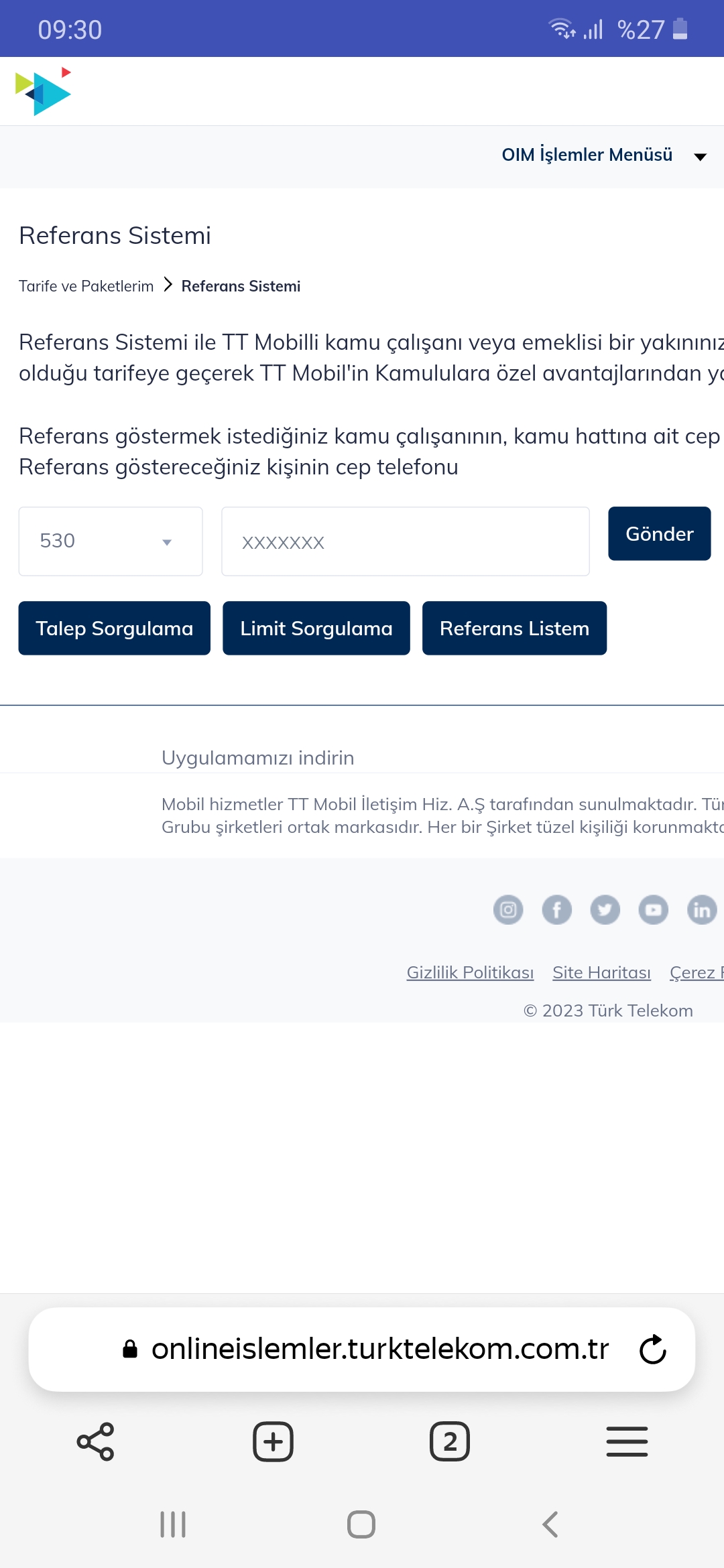Screen dimensions: 724x1568
Task: Tap the Çerez link in the footer
Action: (697, 972)
